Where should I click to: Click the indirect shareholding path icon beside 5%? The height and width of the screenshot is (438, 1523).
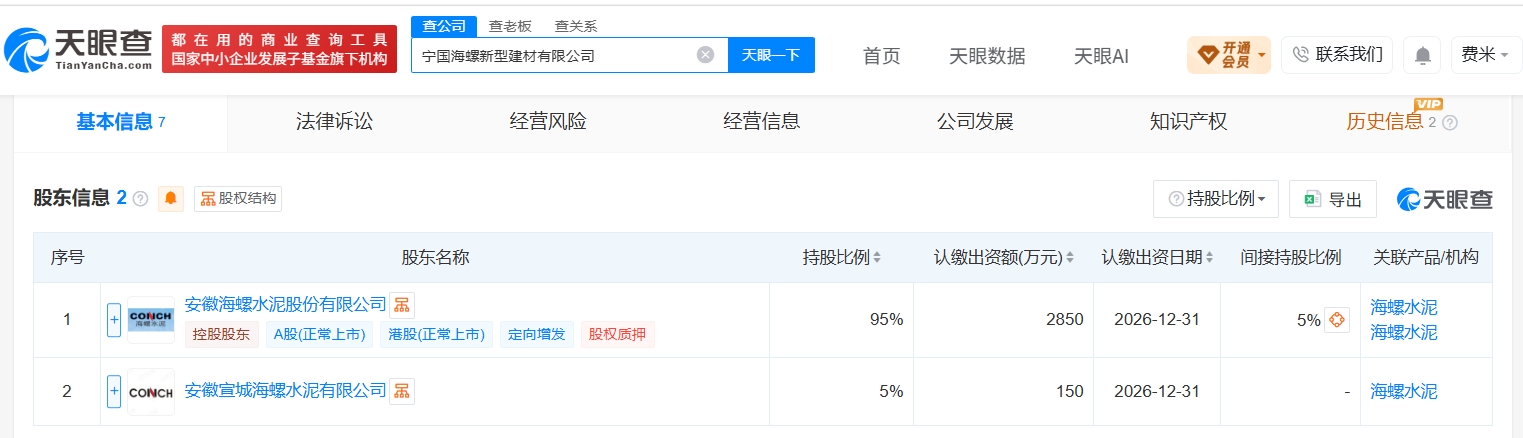tap(1337, 320)
